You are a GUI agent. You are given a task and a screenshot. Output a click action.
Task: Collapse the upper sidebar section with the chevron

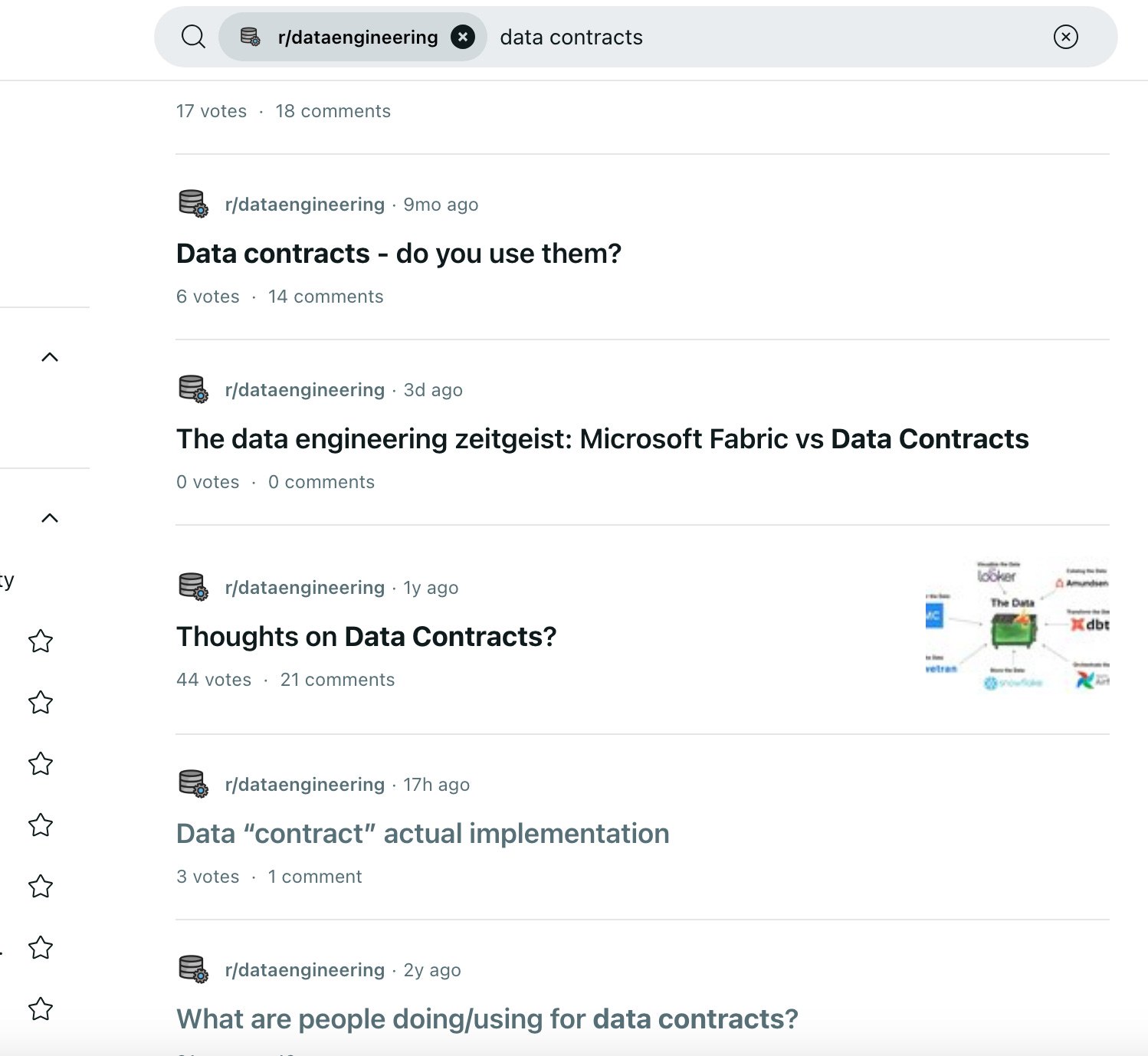(50, 356)
